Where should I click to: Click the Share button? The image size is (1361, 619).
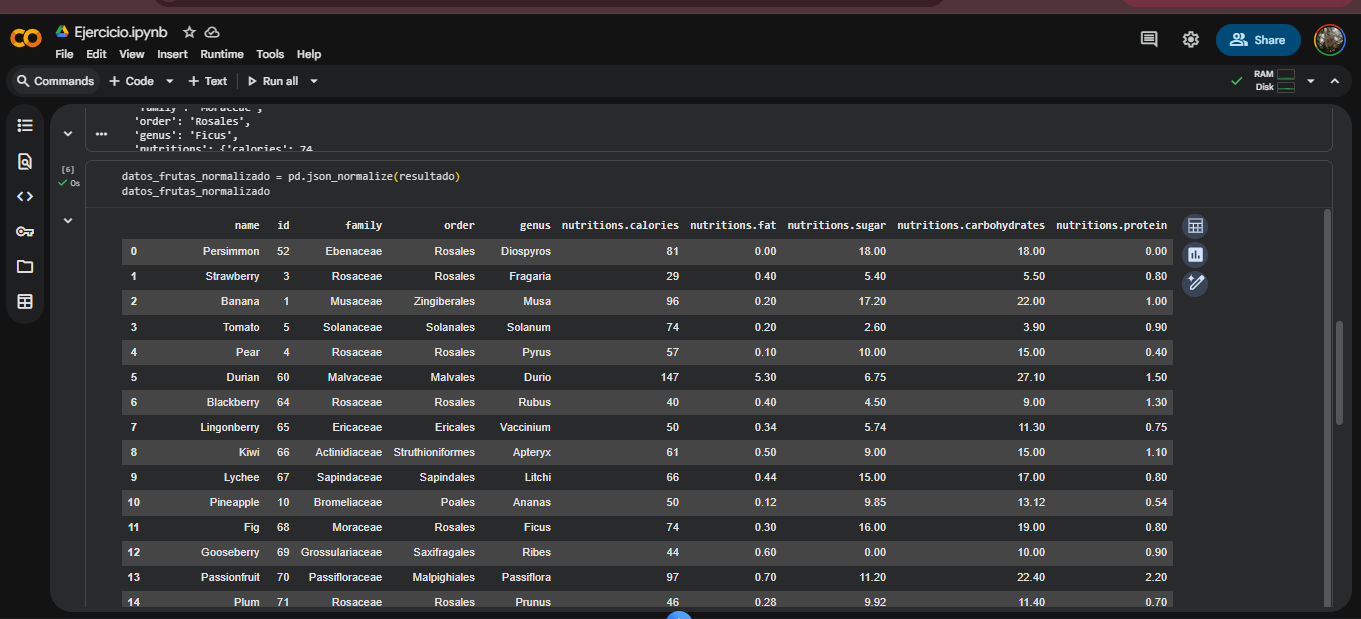pyautogui.click(x=1258, y=39)
